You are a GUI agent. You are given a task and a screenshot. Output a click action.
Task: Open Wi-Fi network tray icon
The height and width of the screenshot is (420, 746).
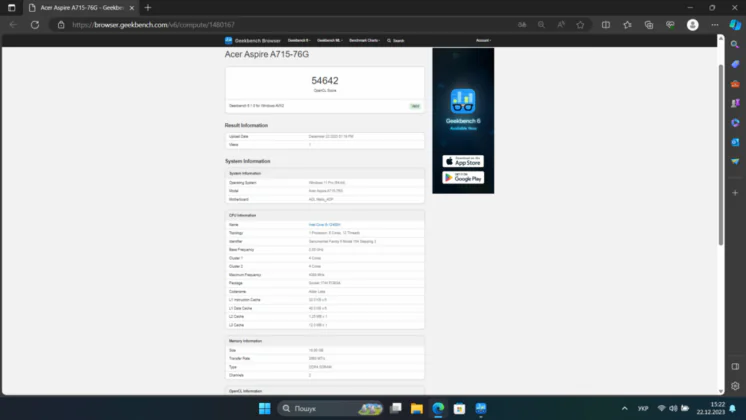[661, 408]
